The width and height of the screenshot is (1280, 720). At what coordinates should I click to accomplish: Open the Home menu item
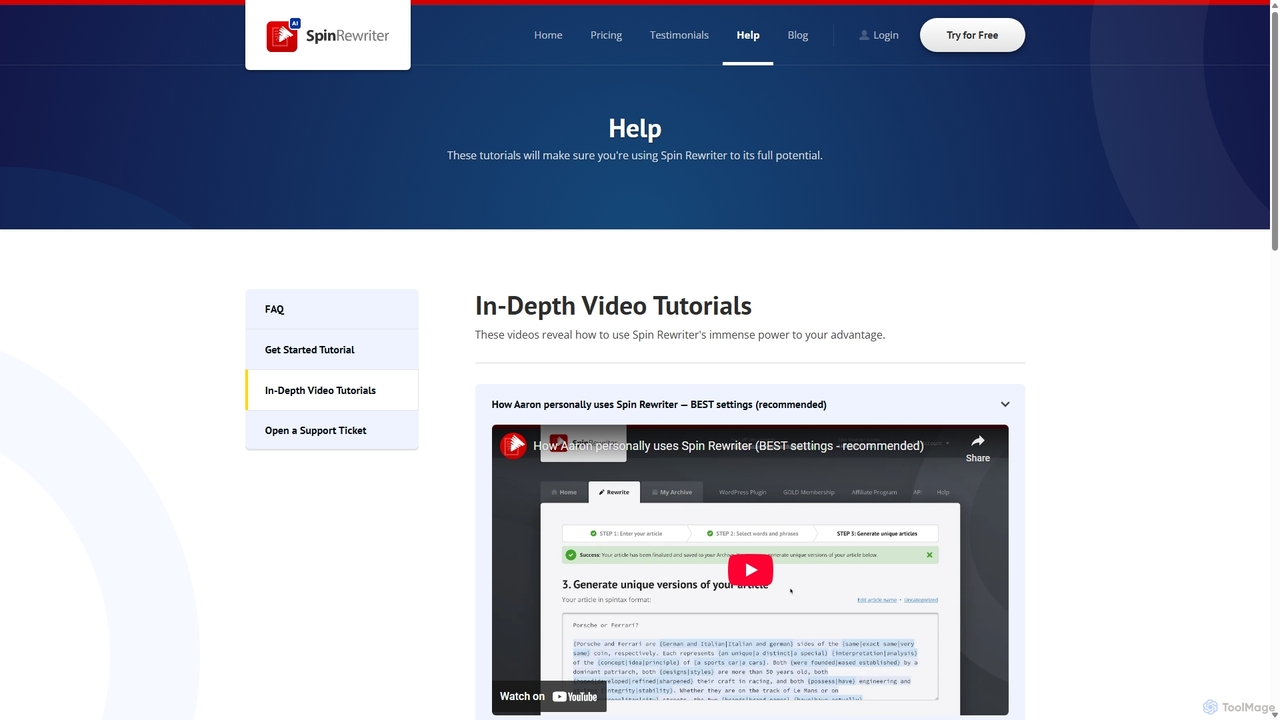pyautogui.click(x=548, y=35)
